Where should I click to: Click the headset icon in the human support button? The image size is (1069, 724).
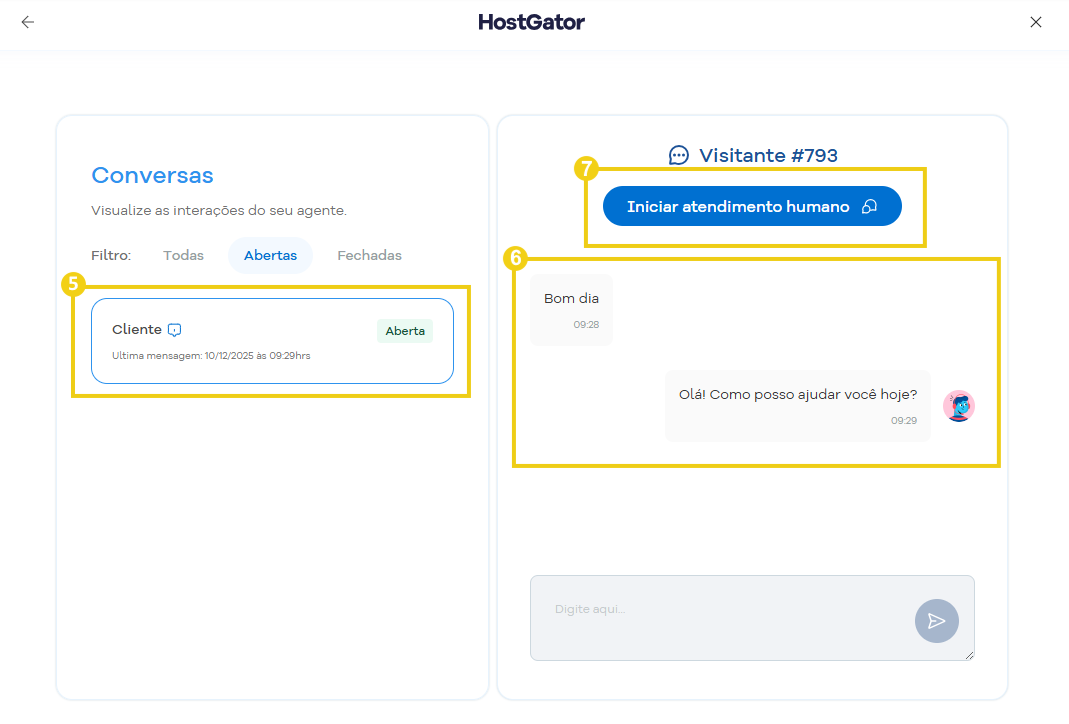click(x=869, y=207)
